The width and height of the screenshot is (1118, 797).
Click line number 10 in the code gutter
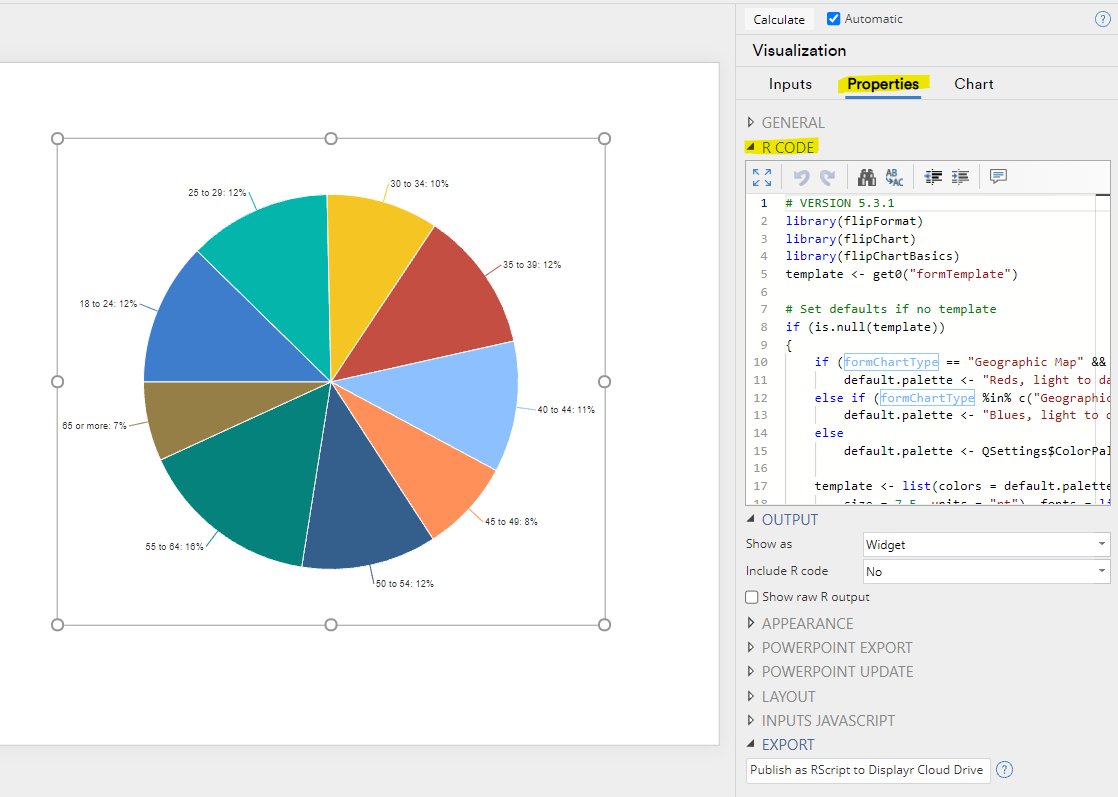[x=761, y=362]
